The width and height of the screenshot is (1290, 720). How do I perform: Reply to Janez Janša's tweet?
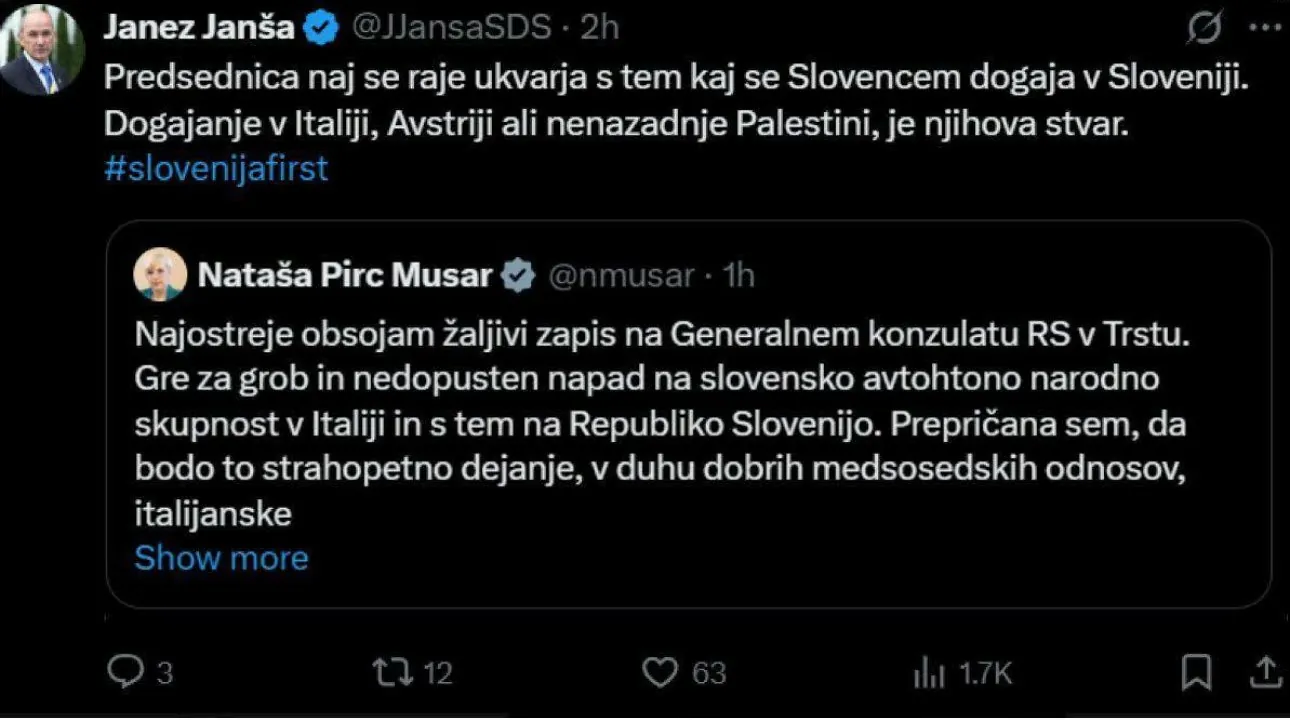pyautogui.click(x=126, y=672)
